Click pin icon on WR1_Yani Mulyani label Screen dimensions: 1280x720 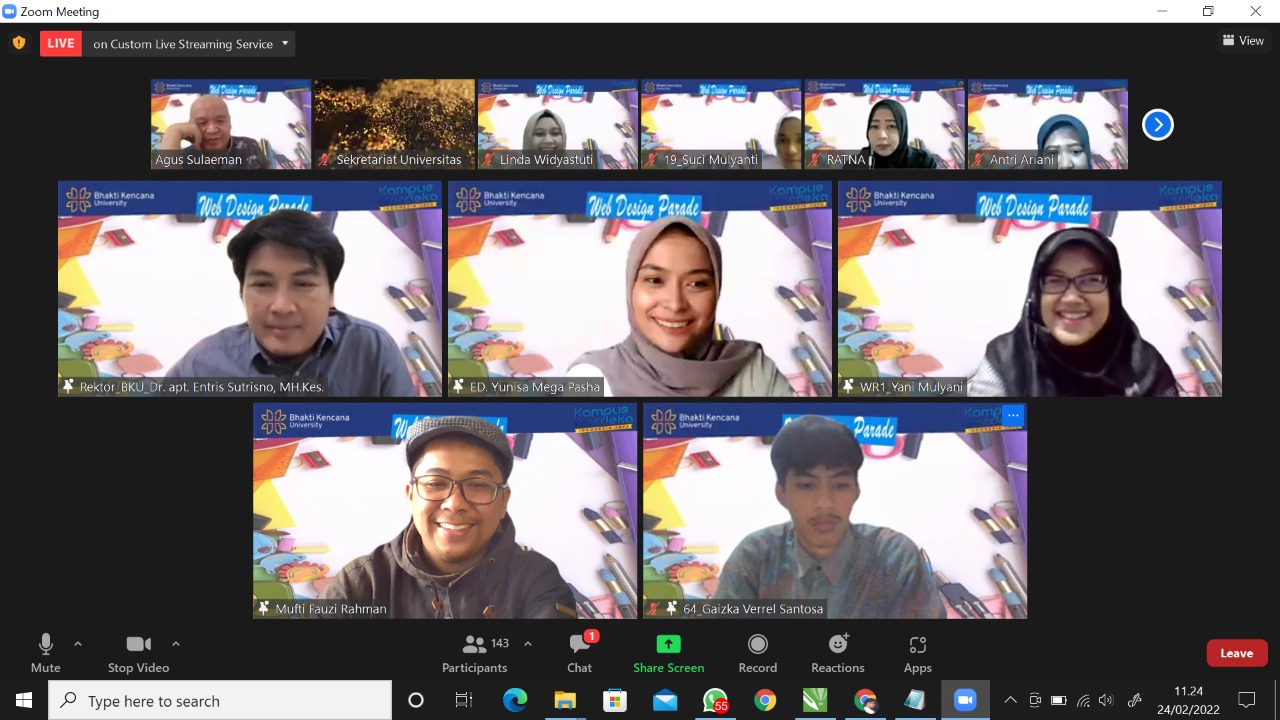pos(849,386)
